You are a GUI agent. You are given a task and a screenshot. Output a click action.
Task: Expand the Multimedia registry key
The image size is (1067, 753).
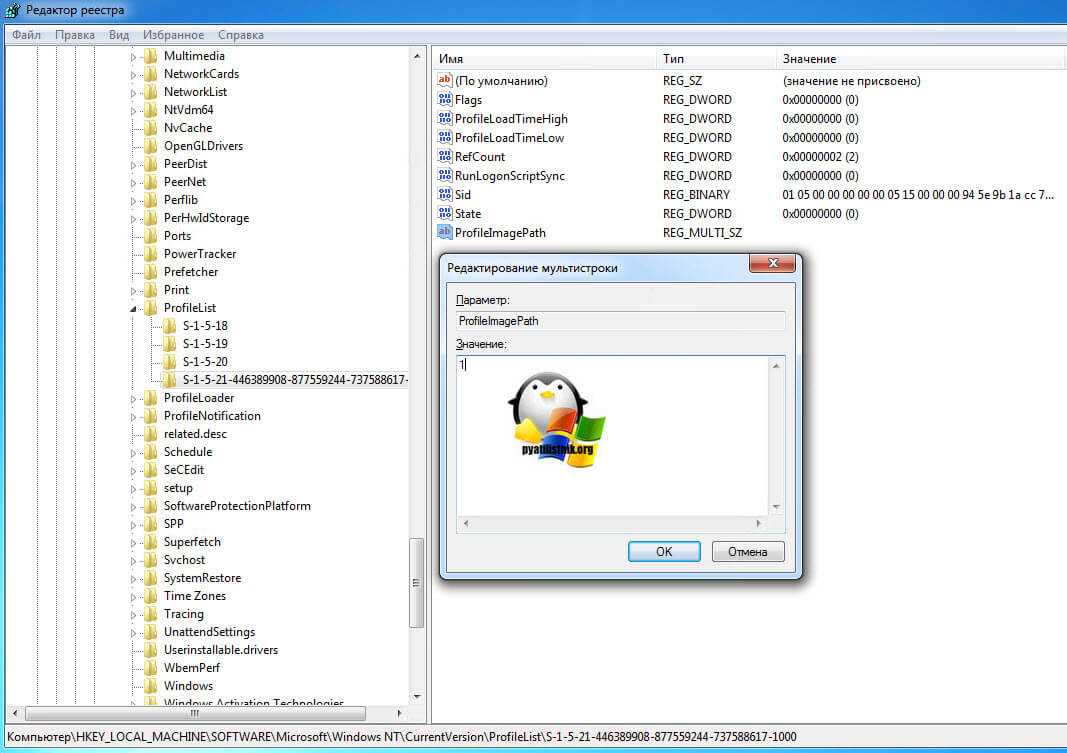click(x=134, y=57)
